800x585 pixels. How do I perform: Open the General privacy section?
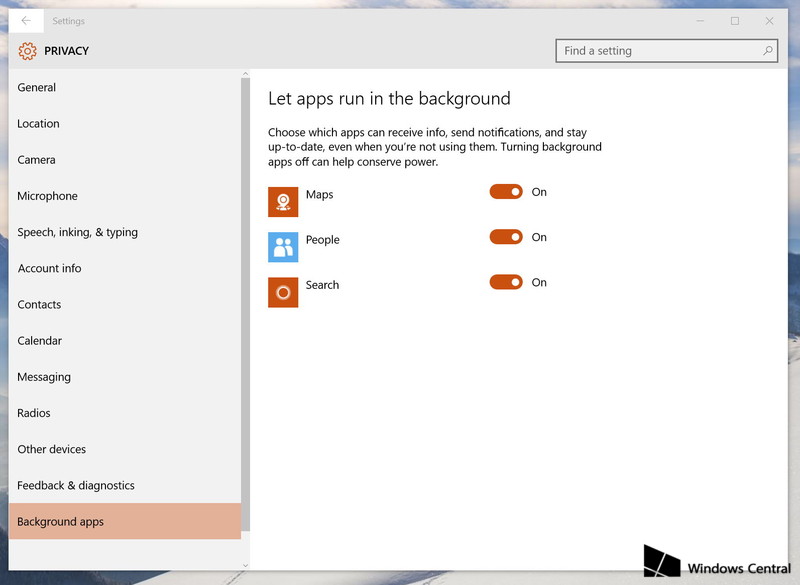click(37, 88)
